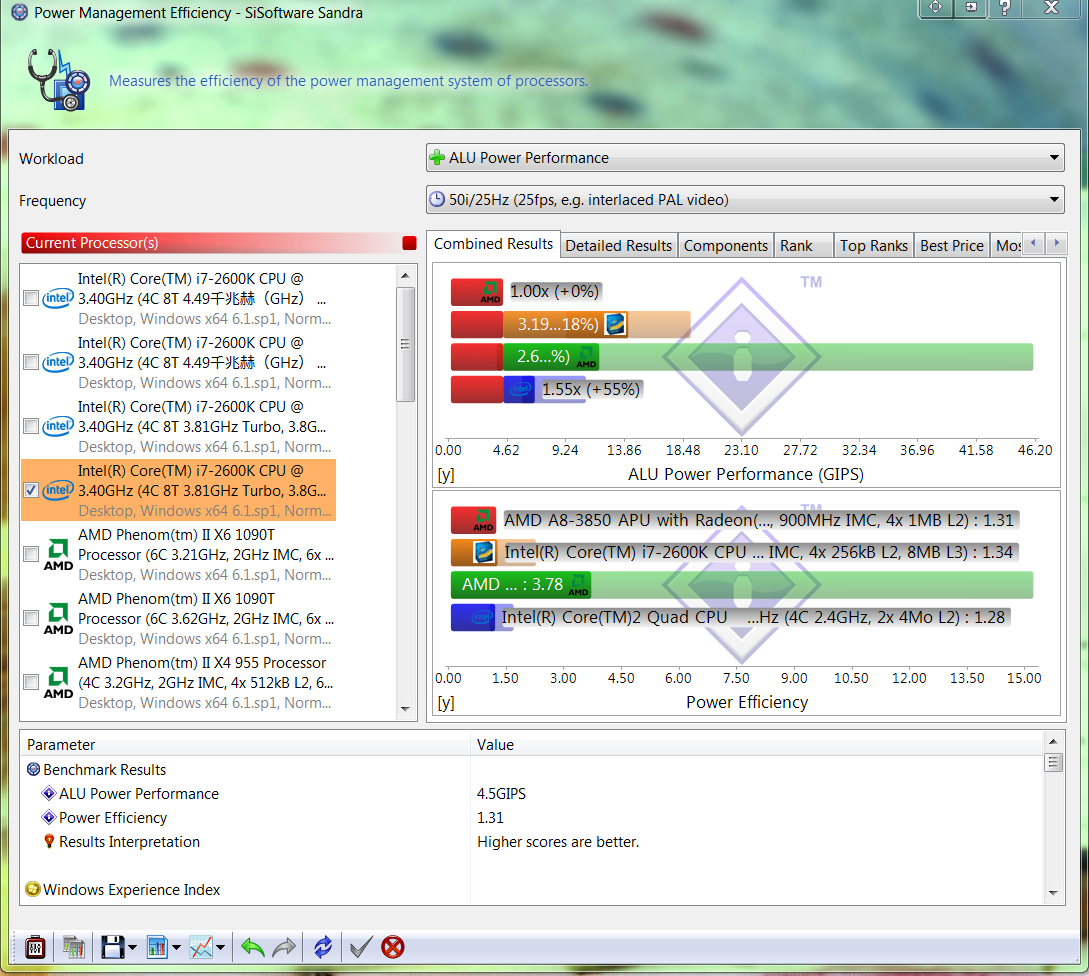The image size is (1089, 976).
Task: Open the save dropdown arrow next to floppy
Action: click(132, 948)
